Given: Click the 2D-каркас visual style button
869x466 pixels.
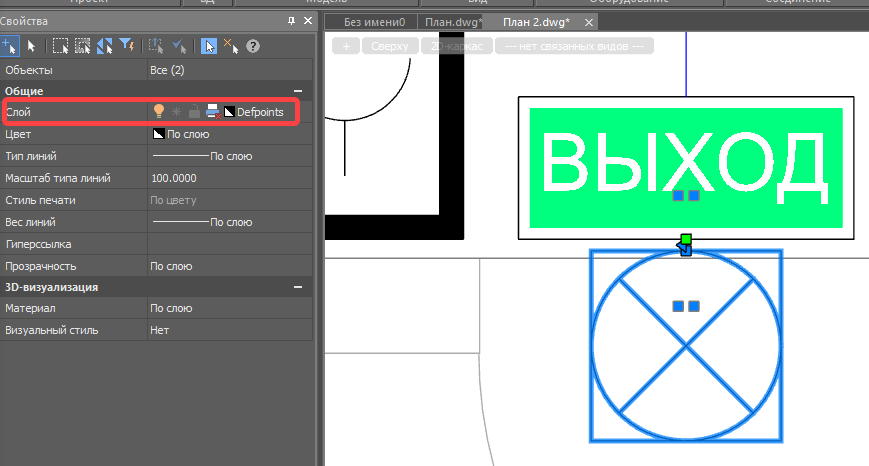Looking at the screenshot, I should (456, 46).
